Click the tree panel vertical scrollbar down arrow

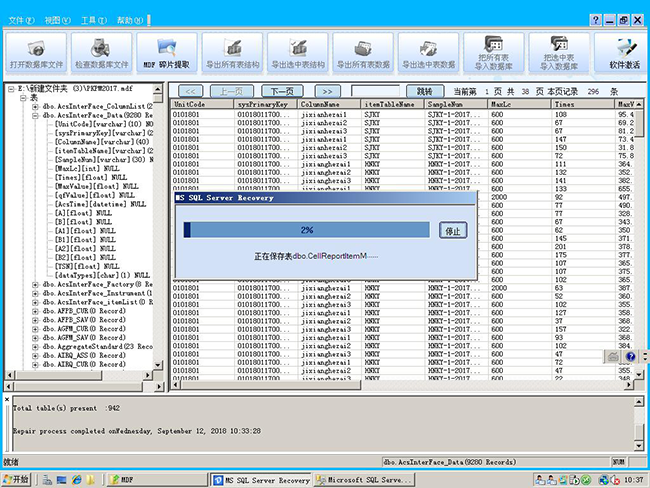[x=158, y=365]
